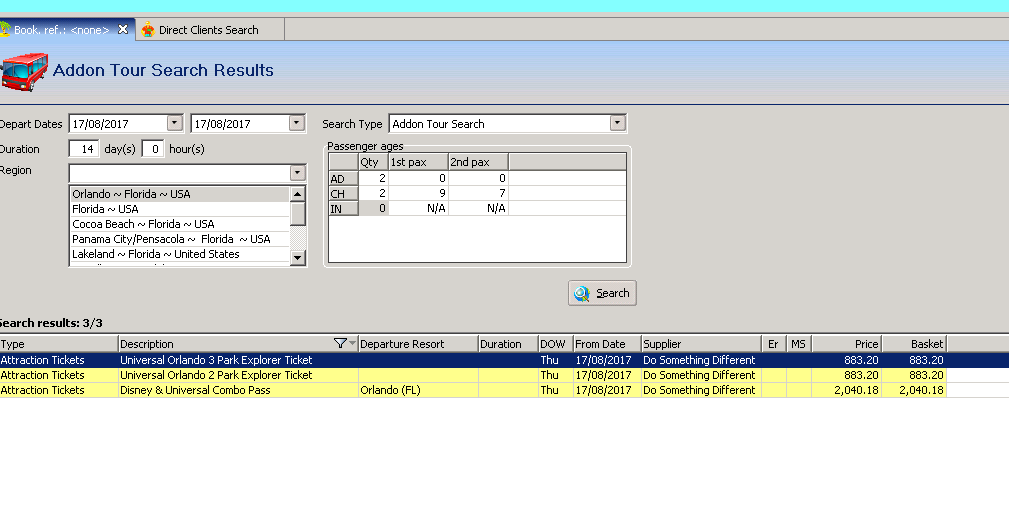Click the Qty column header
This screenshot has width=1009, height=519.
tap(373, 162)
